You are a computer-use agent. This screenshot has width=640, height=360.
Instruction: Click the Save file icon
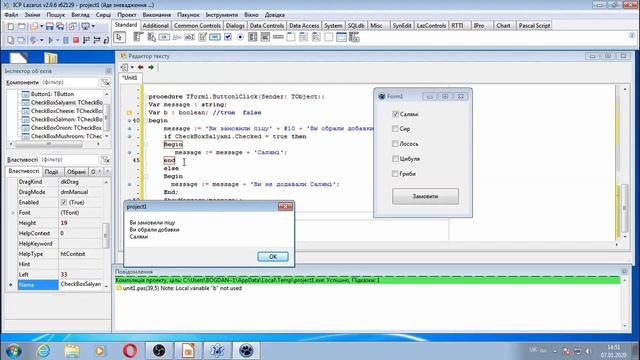coord(49,27)
